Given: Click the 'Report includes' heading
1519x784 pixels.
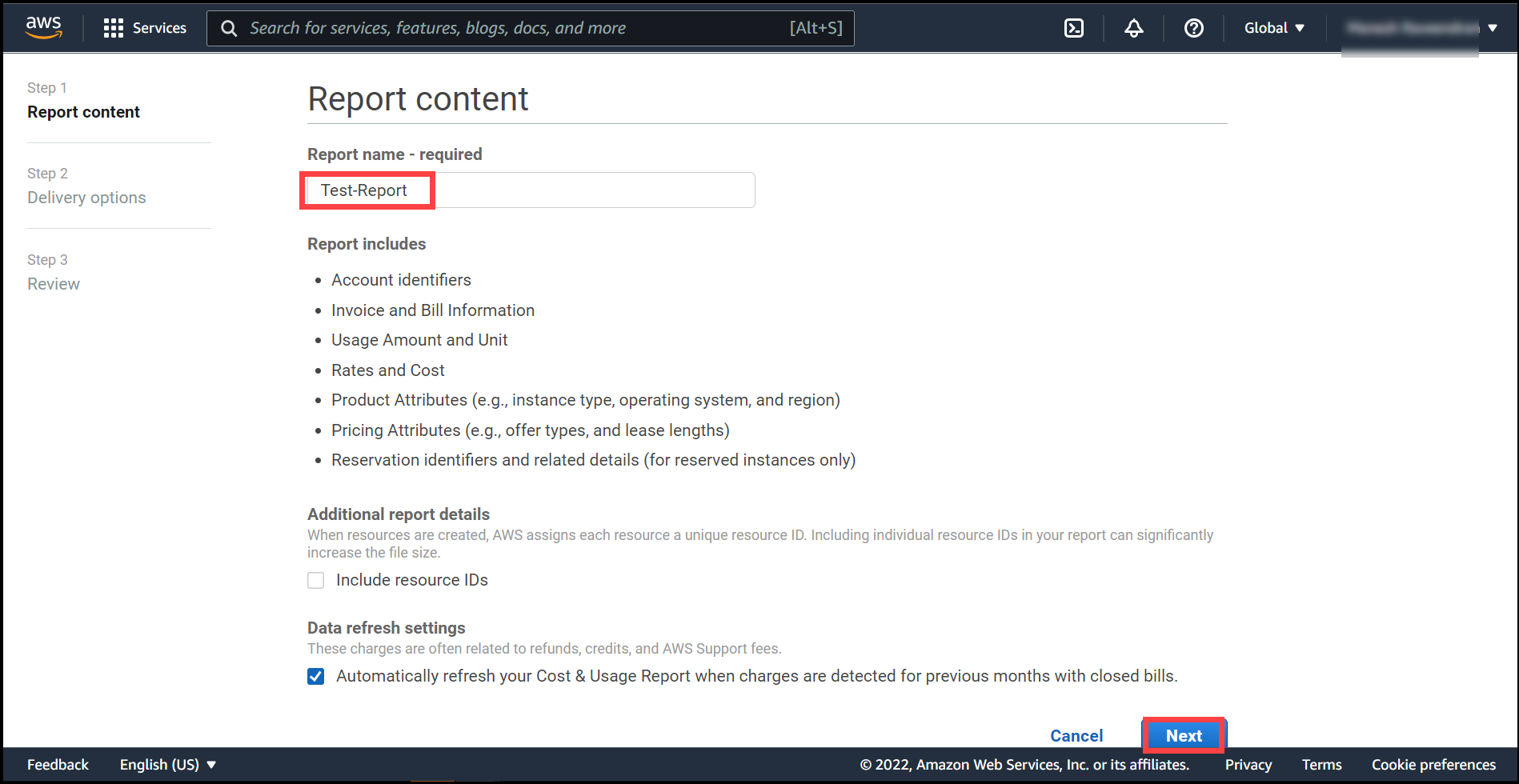Looking at the screenshot, I should point(367,244).
